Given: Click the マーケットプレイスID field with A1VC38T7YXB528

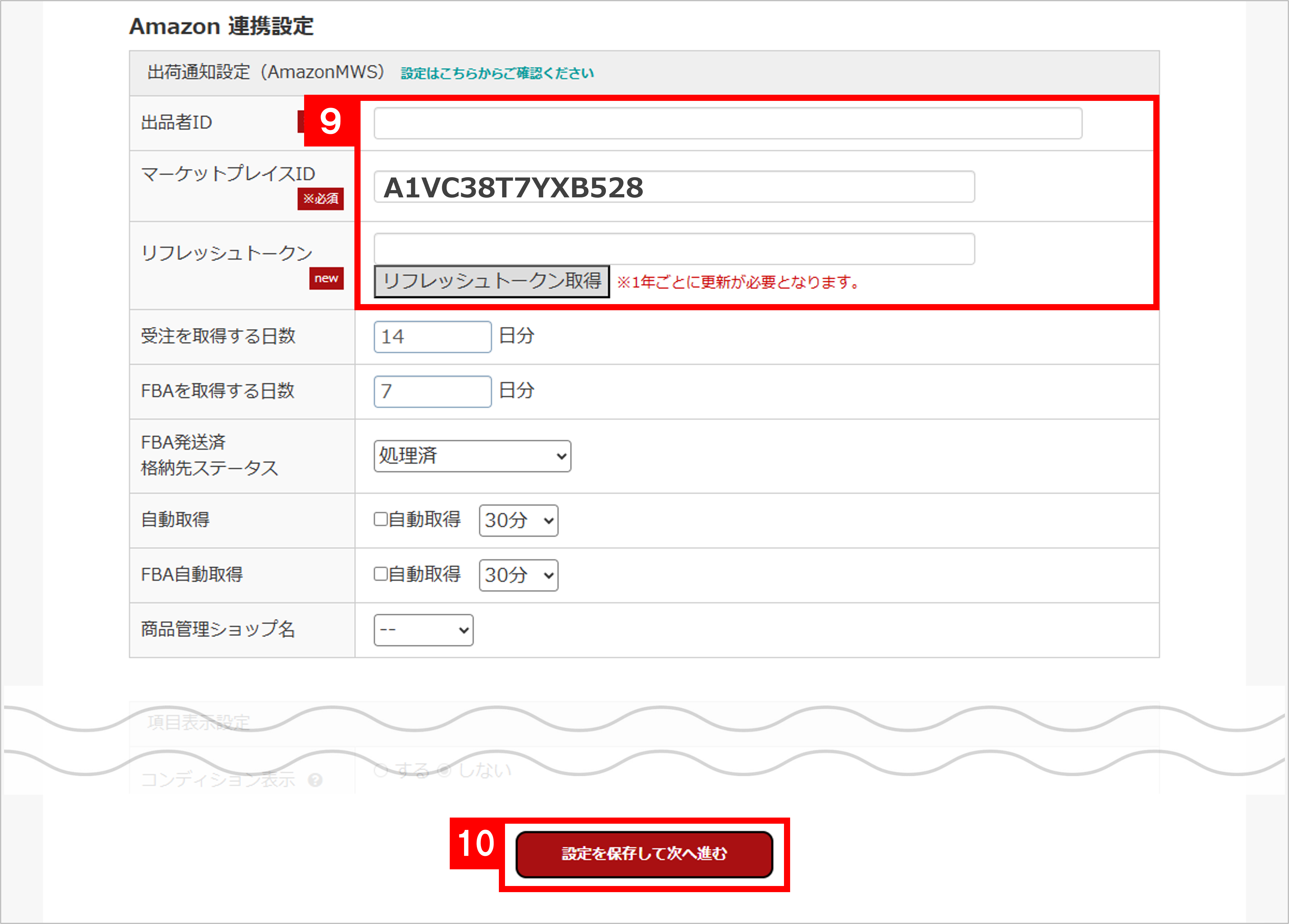Looking at the screenshot, I should coord(674,187).
